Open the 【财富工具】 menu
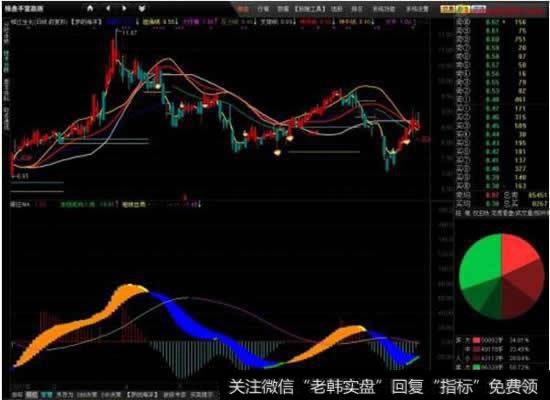Image resolution: width=550 pixels, height=400 pixels. pyautogui.click(x=310, y=9)
